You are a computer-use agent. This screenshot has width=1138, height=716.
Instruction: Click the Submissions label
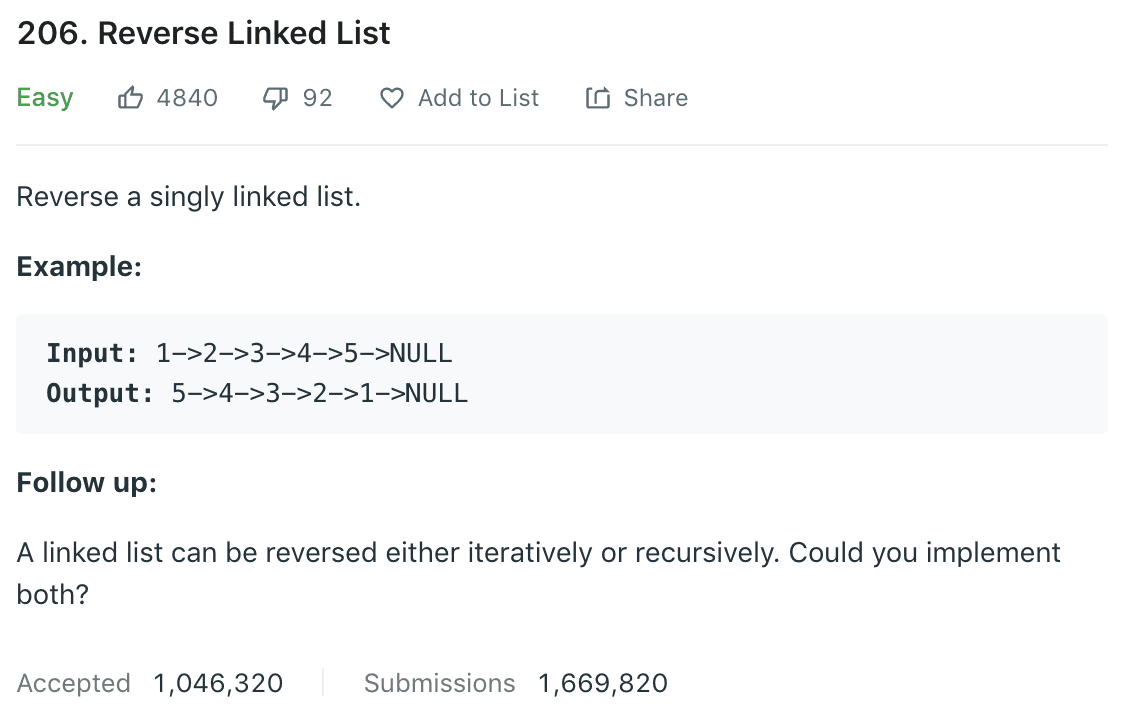[x=440, y=683]
